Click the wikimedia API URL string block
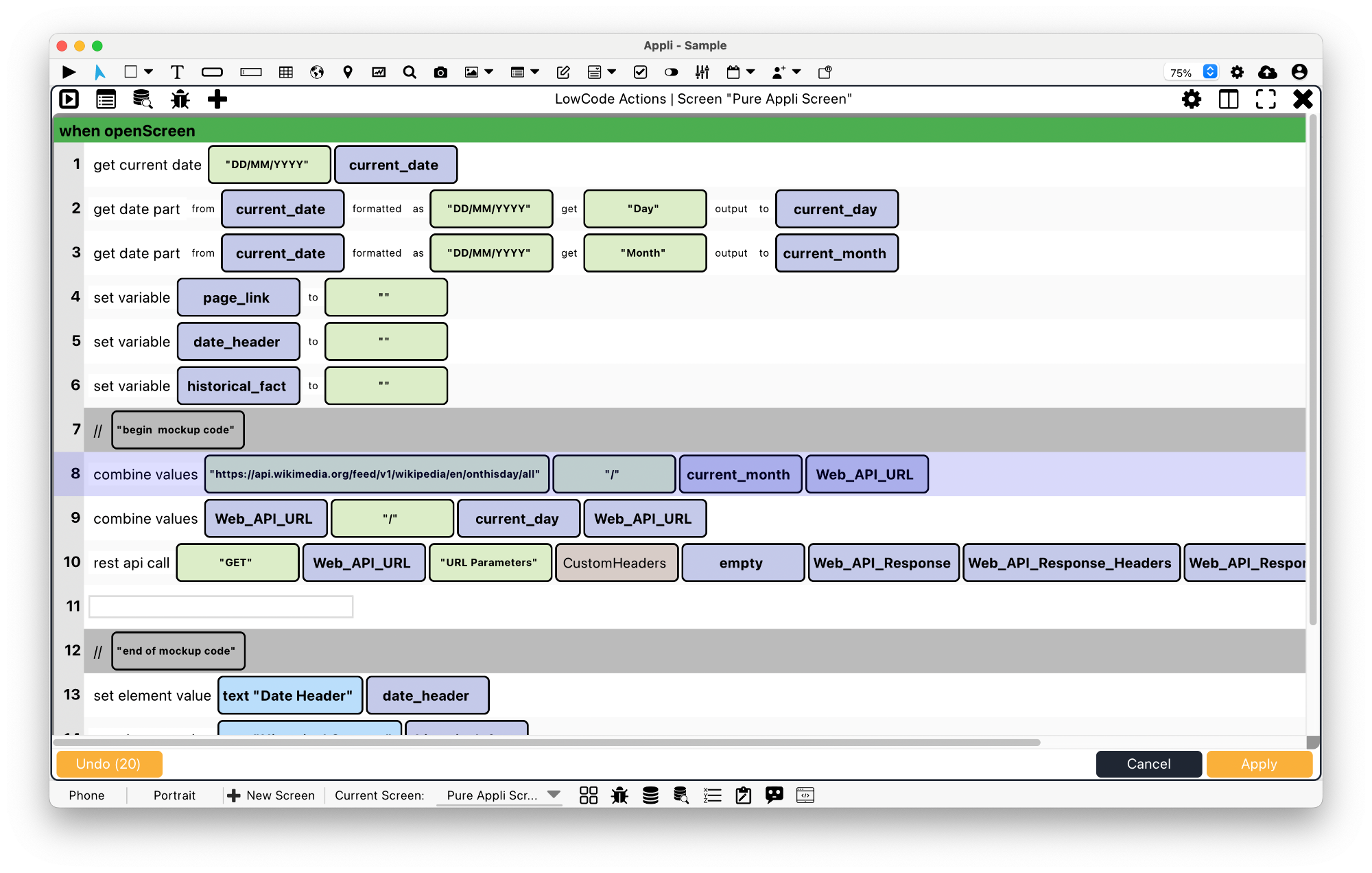The image size is (1372, 873). [377, 474]
